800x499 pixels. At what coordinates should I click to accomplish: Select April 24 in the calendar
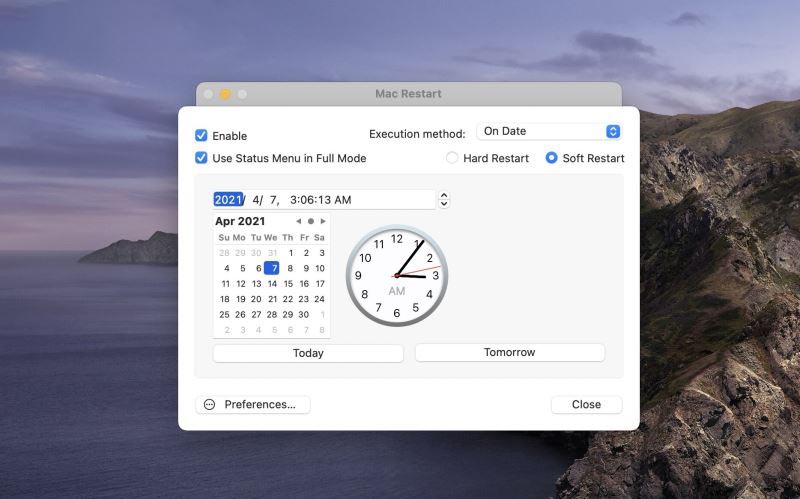coord(319,299)
